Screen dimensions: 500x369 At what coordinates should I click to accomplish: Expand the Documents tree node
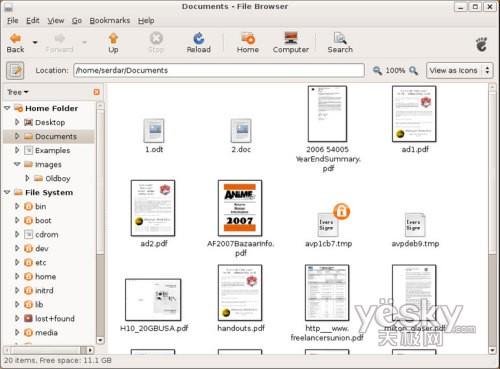[17, 136]
